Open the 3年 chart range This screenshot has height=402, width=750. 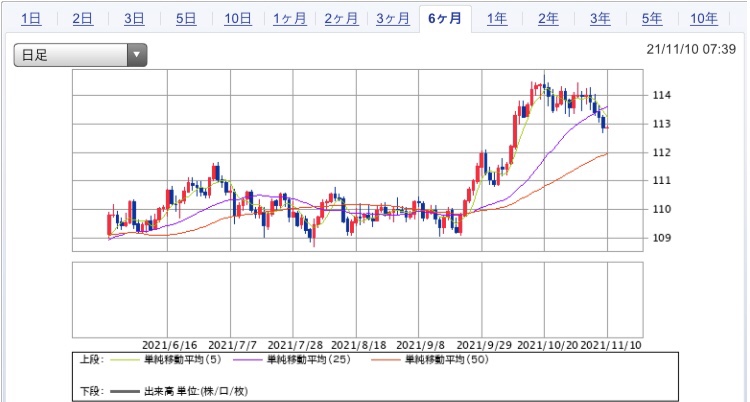click(x=600, y=19)
